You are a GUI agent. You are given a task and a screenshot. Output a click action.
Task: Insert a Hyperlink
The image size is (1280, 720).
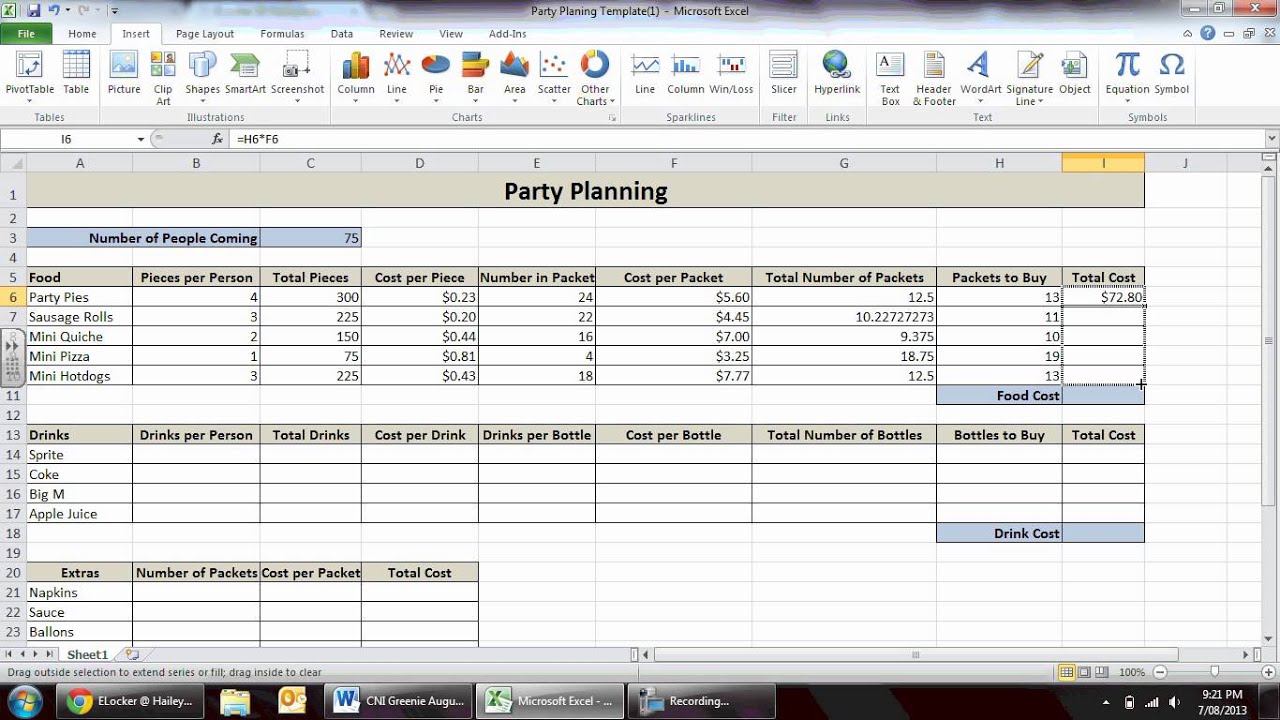point(837,74)
